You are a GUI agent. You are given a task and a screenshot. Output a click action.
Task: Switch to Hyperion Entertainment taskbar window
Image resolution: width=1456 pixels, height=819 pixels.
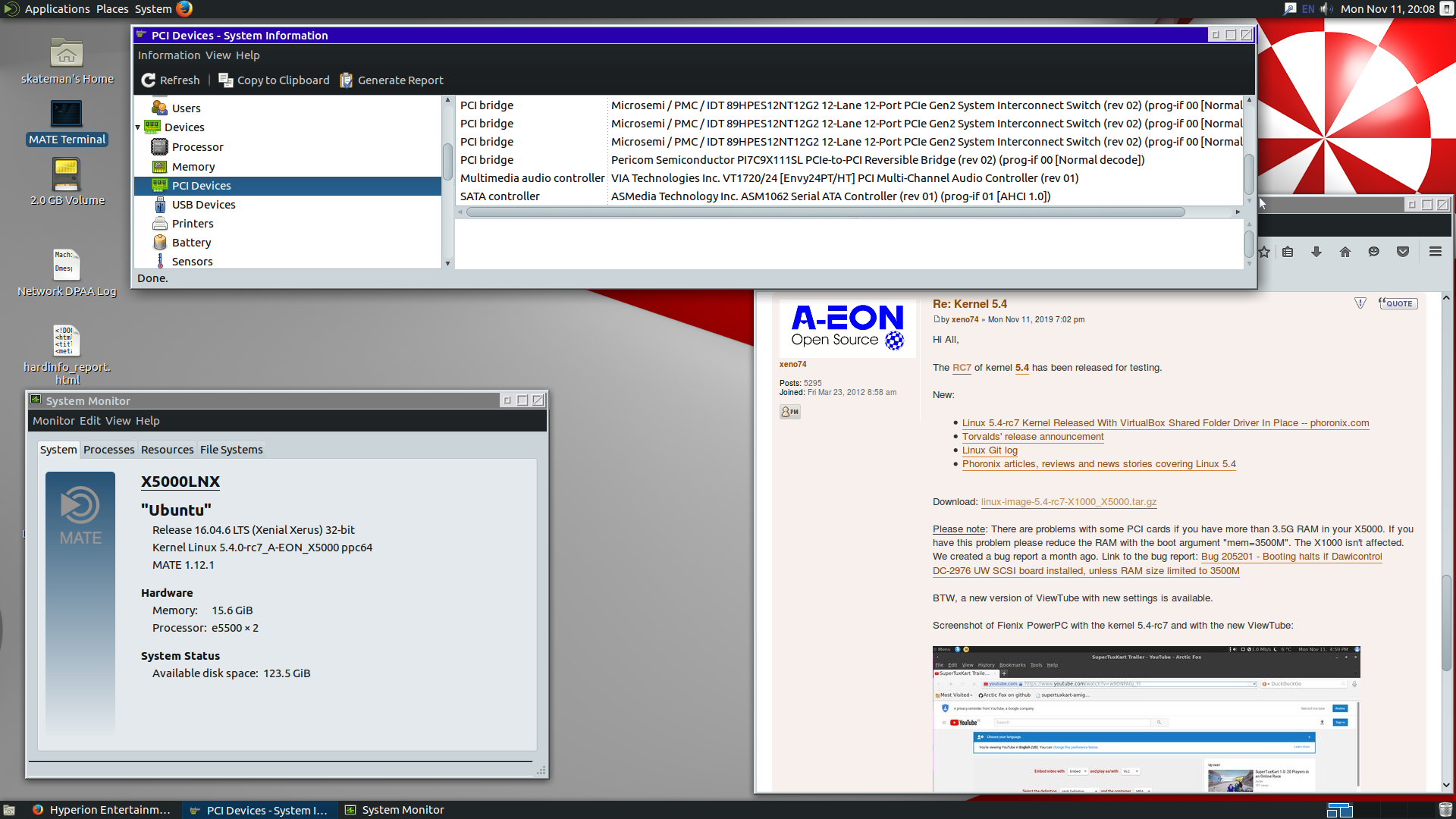click(101, 810)
